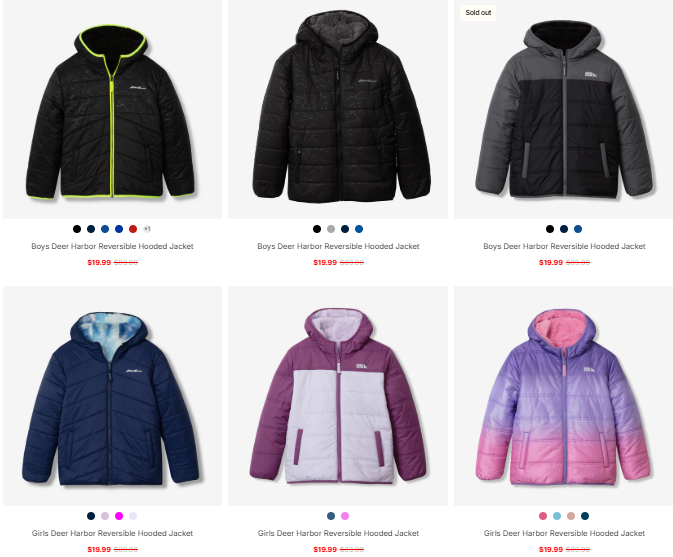673x557 pixels.
Task: Select gray swatch under the all-black jacket
Action: click(x=331, y=229)
